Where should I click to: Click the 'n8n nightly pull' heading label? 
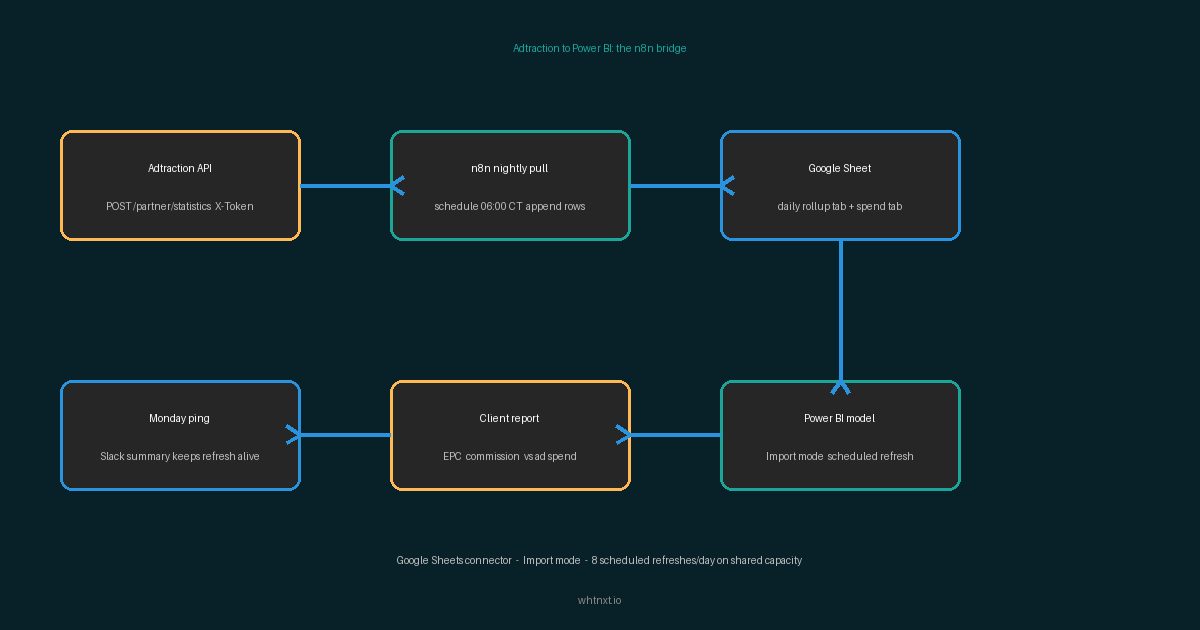[510, 168]
